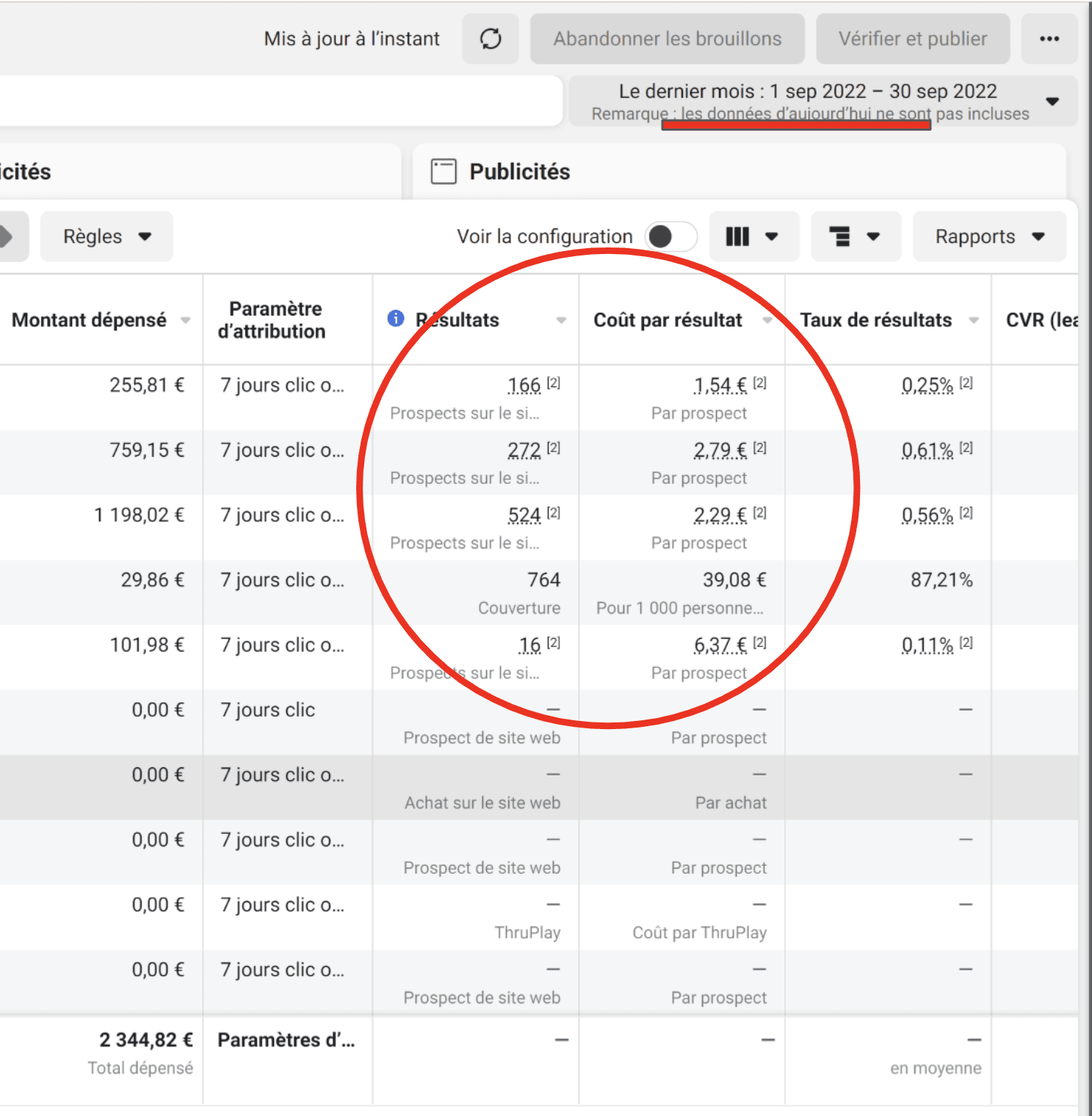Click the 2,79 € cost per result

(720, 450)
